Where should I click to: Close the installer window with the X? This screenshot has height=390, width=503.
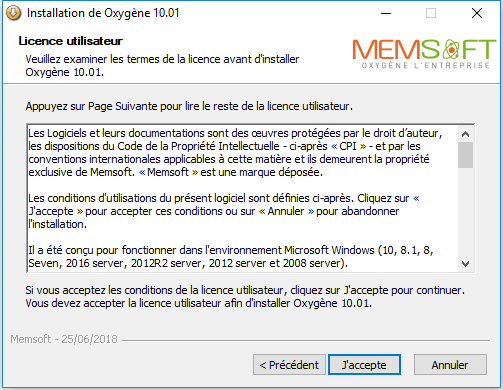point(477,13)
